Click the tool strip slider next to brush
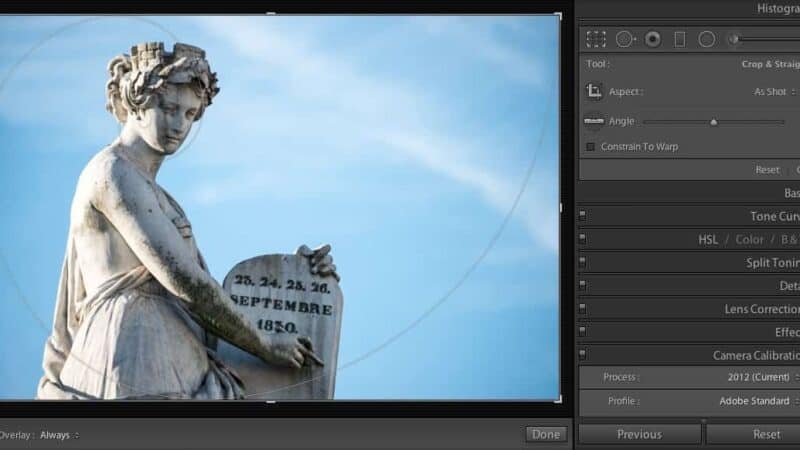 [x=770, y=39]
